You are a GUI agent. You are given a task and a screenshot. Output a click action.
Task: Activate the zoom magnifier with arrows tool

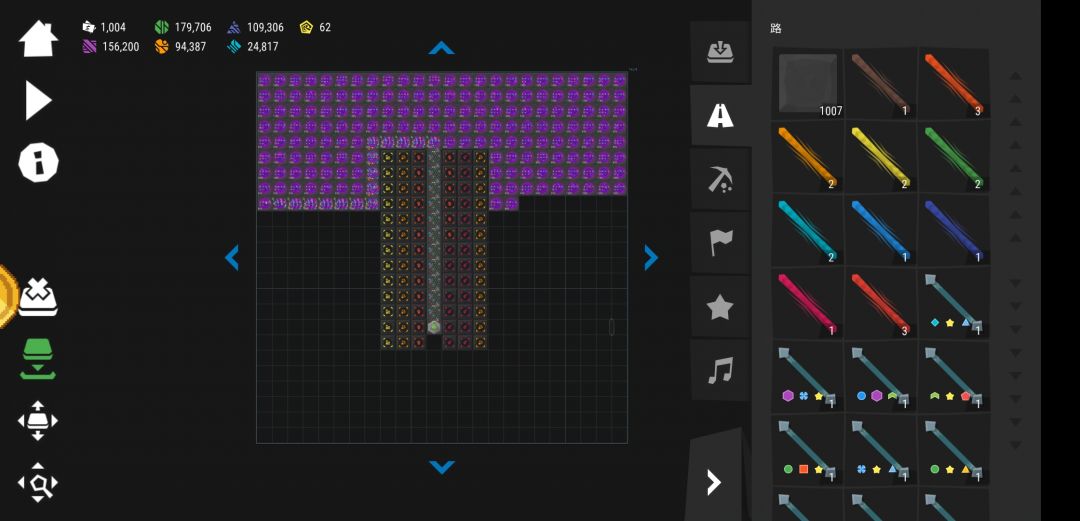[39, 482]
